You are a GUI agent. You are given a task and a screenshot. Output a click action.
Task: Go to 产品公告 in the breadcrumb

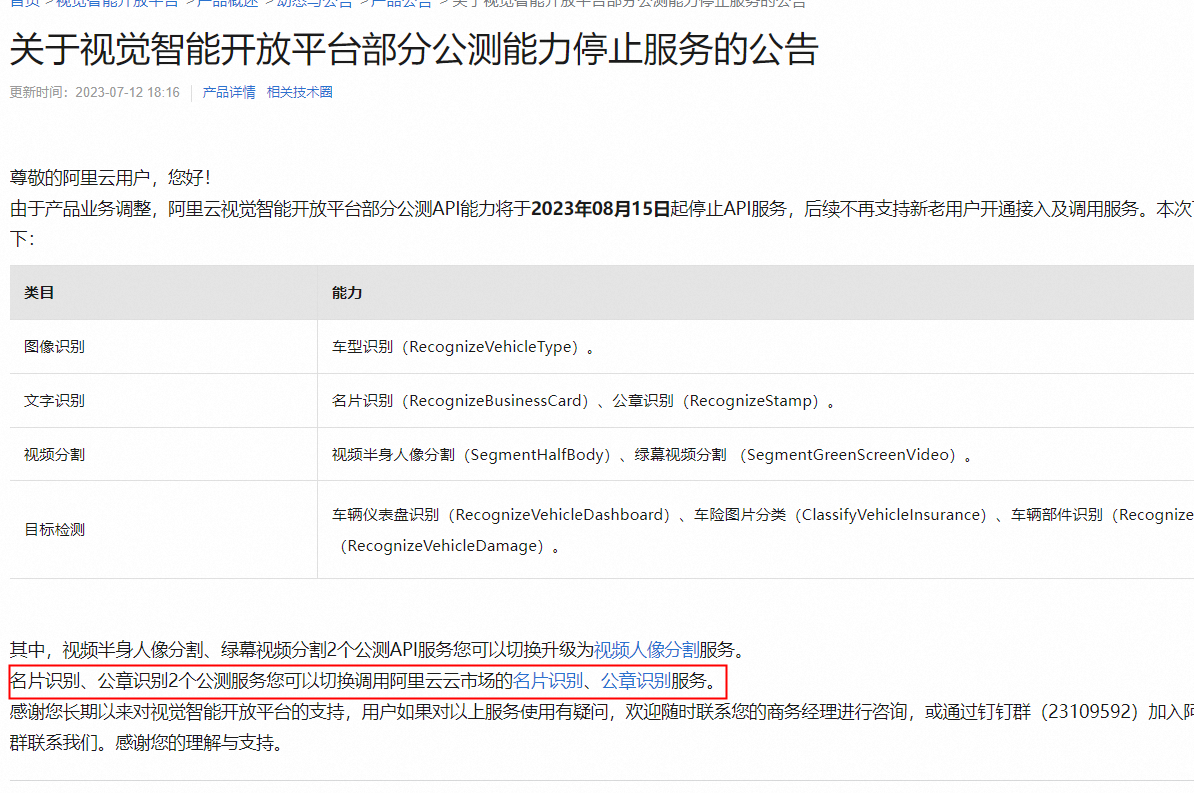tap(401, 3)
